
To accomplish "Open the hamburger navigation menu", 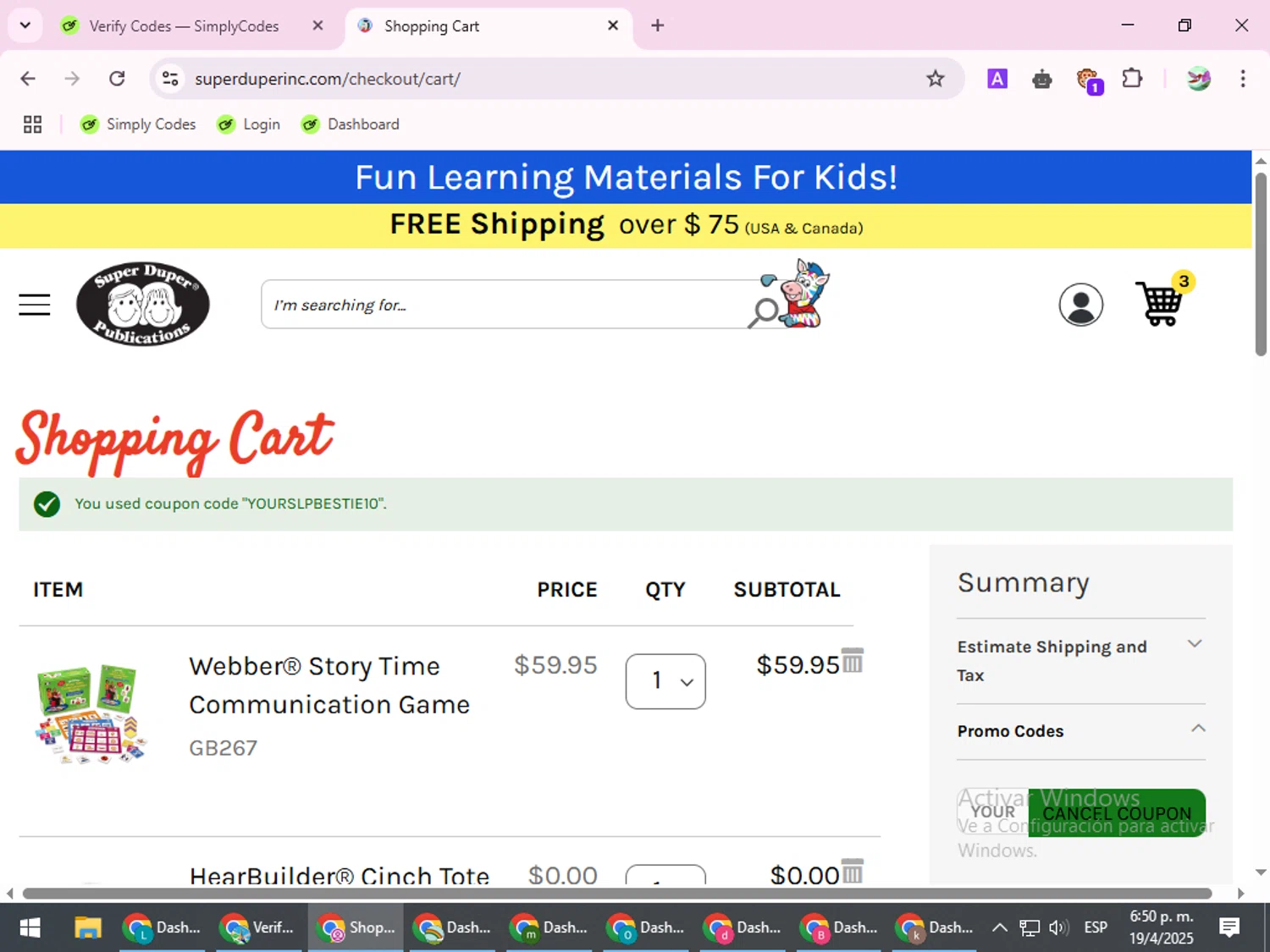I will click(35, 305).
